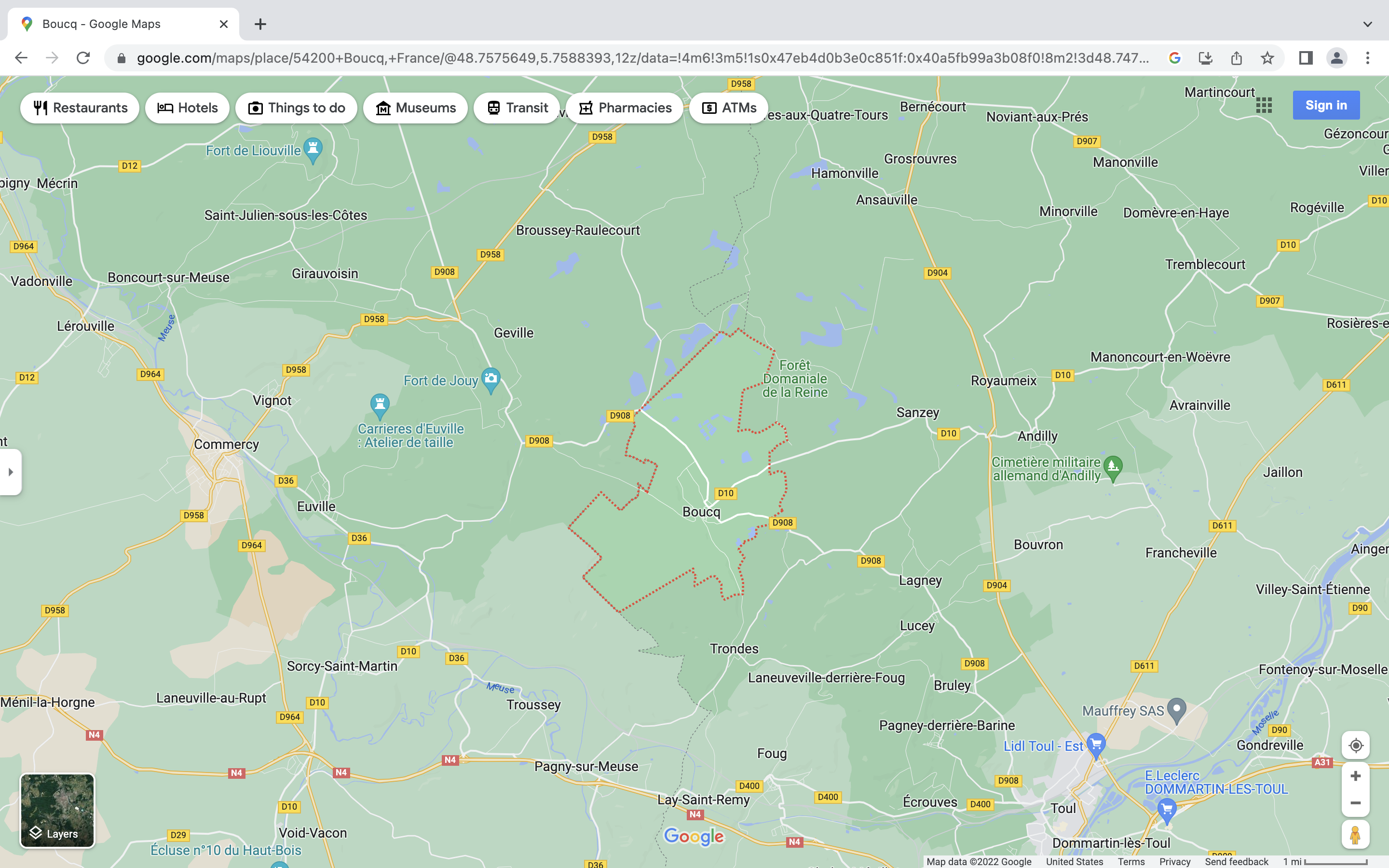Viewport: 1389px width, 868px height.
Task: Expand the collapsed side panel arrow
Action: [10, 472]
